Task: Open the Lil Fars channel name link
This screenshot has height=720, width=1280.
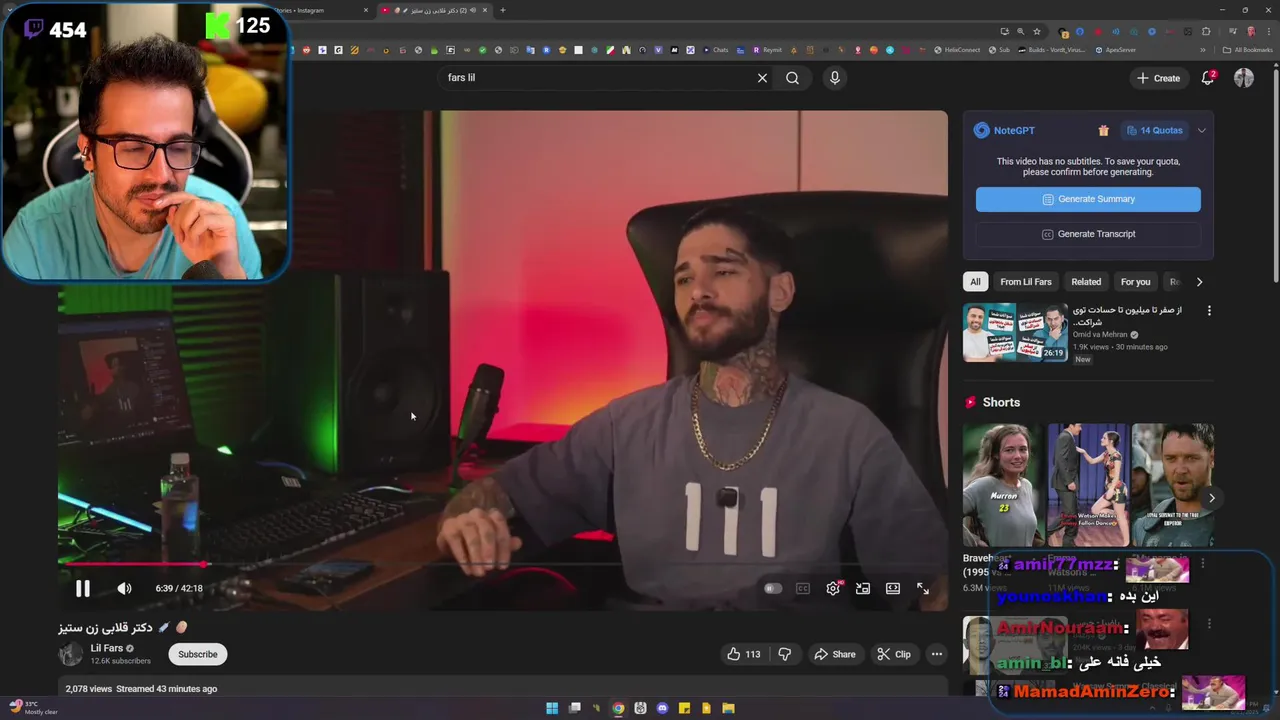Action: coord(107,648)
